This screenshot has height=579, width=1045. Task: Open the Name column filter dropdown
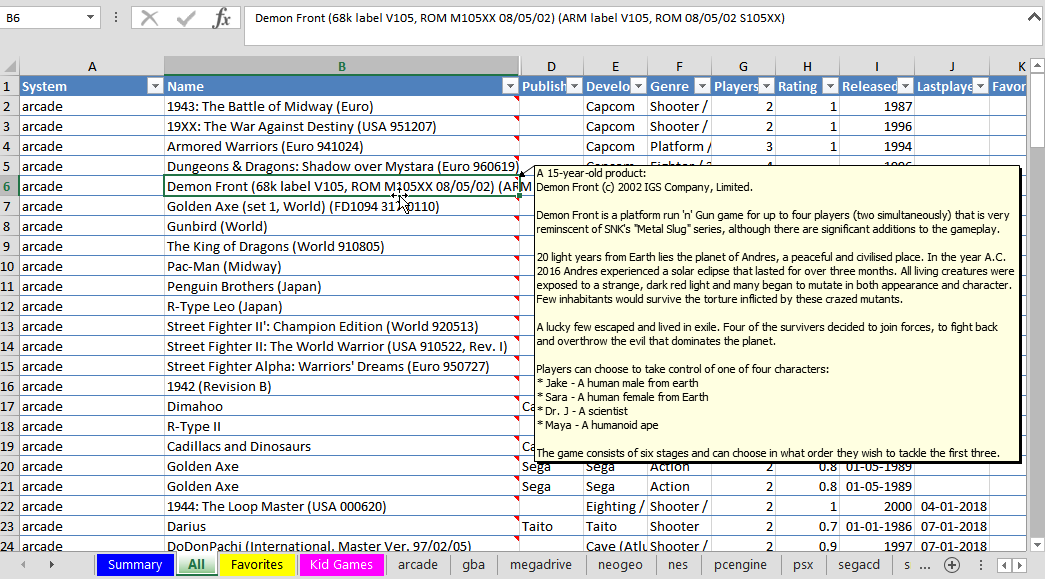tap(509, 87)
